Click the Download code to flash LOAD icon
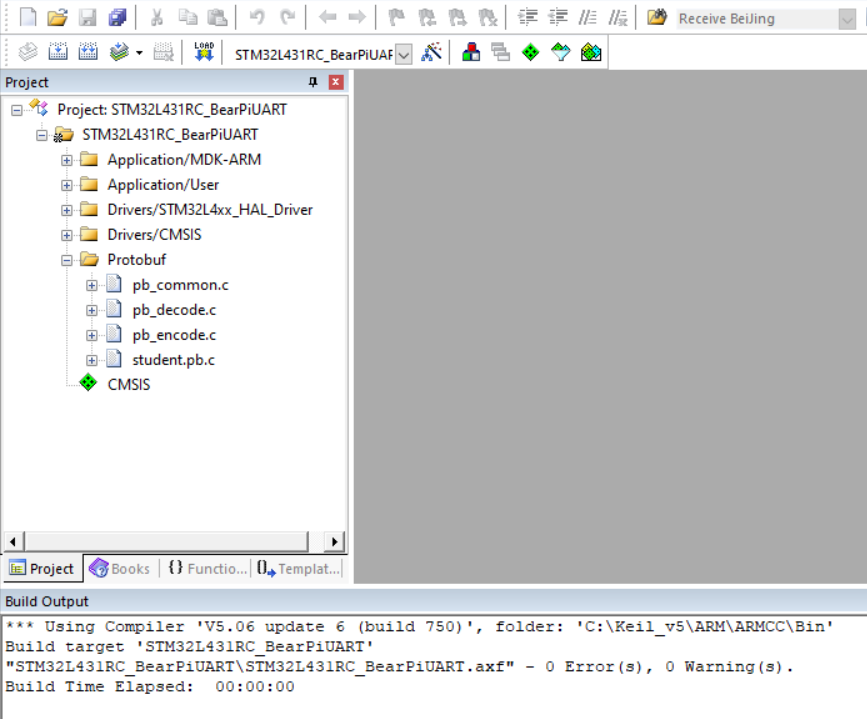The image size is (867, 719). click(204, 52)
